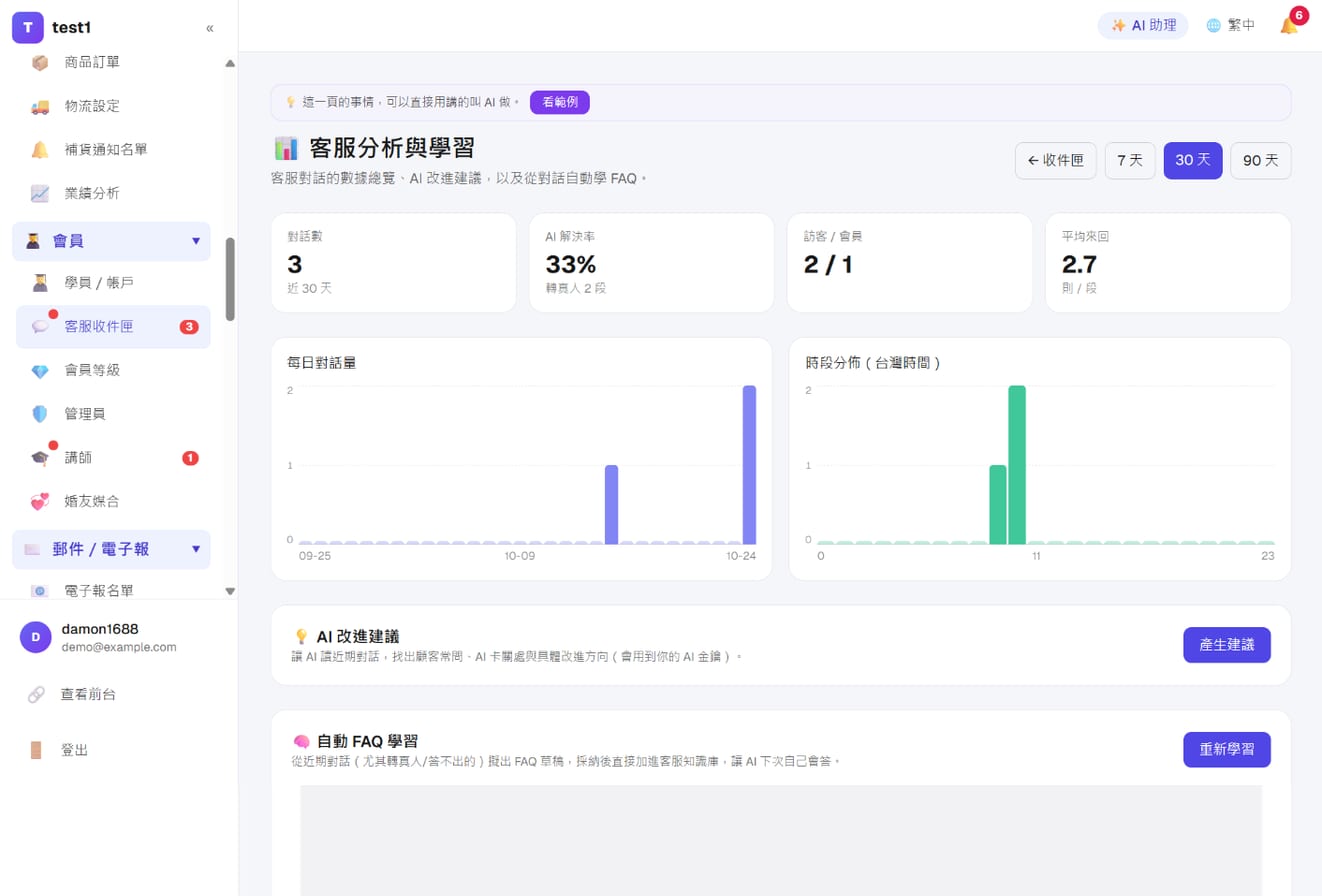Screen dimensions: 1322x896
Task: Click the 查看前台 link chain icon
Action: pyautogui.click(x=36, y=694)
